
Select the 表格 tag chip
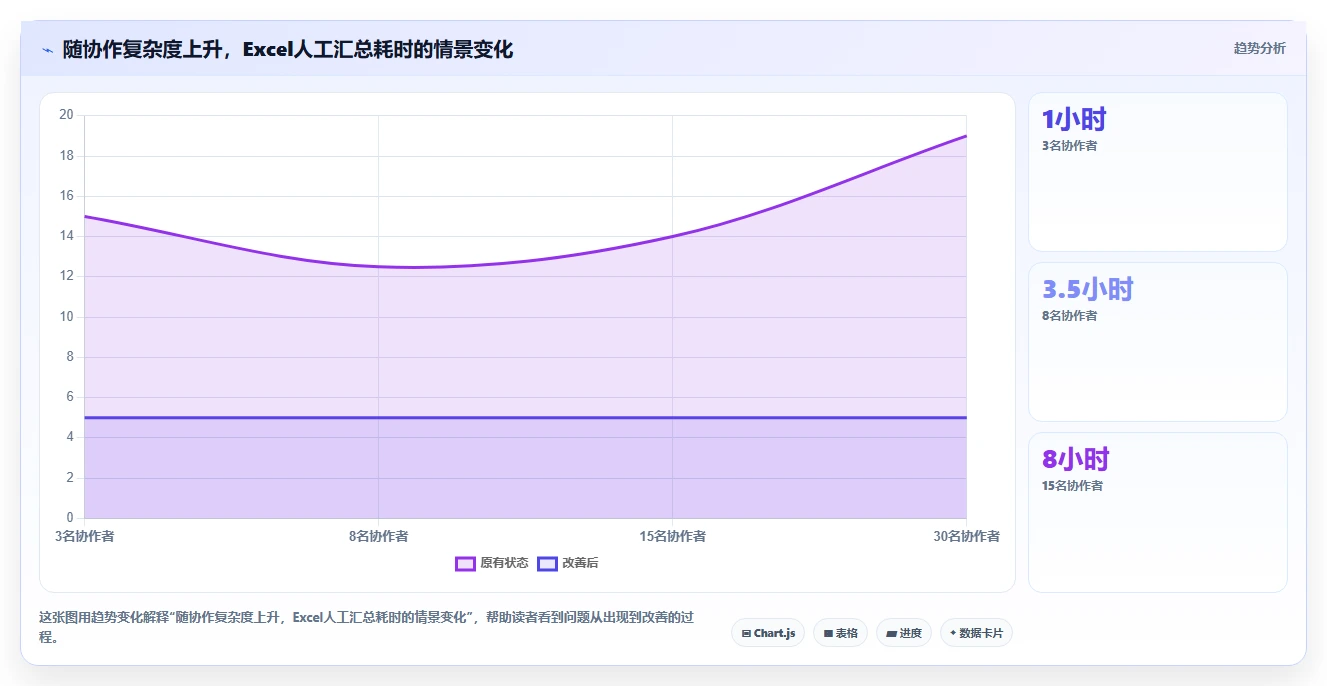[x=840, y=633]
